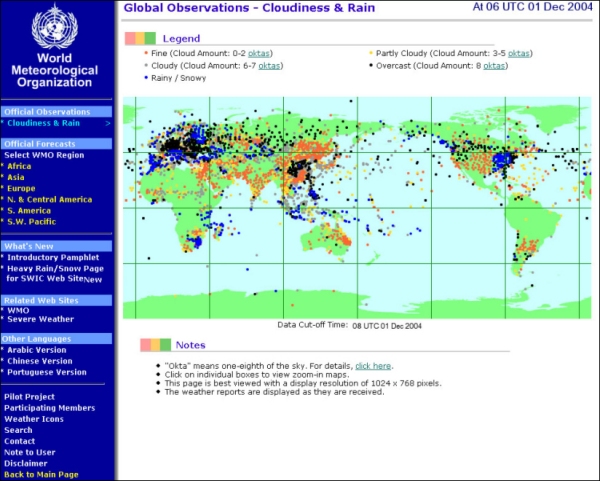The image size is (600, 481).
Task: Follow the 'click here' link in Notes
Action: [373, 366]
